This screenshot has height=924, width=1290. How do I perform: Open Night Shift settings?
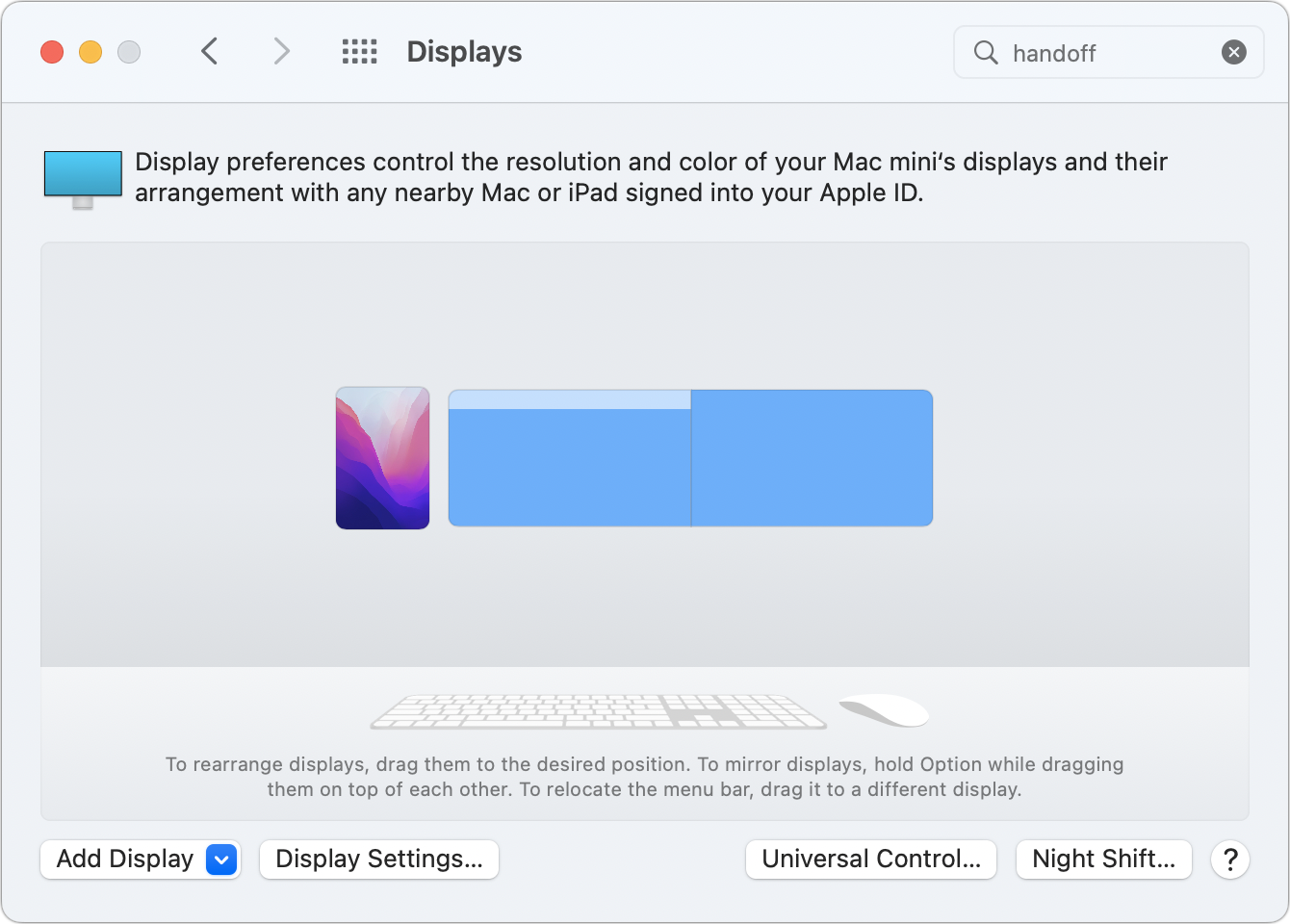[x=1103, y=860]
